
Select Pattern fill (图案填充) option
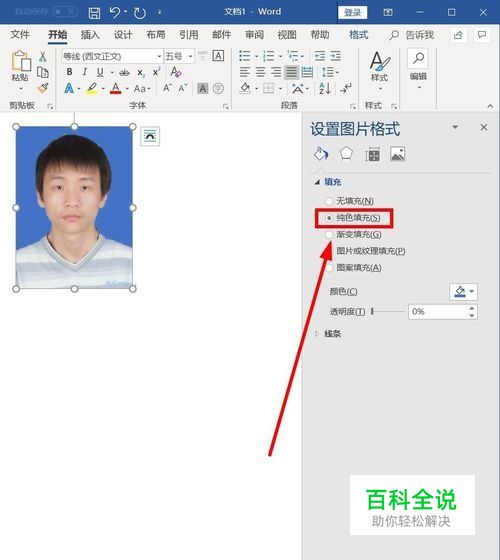click(353, 268)
